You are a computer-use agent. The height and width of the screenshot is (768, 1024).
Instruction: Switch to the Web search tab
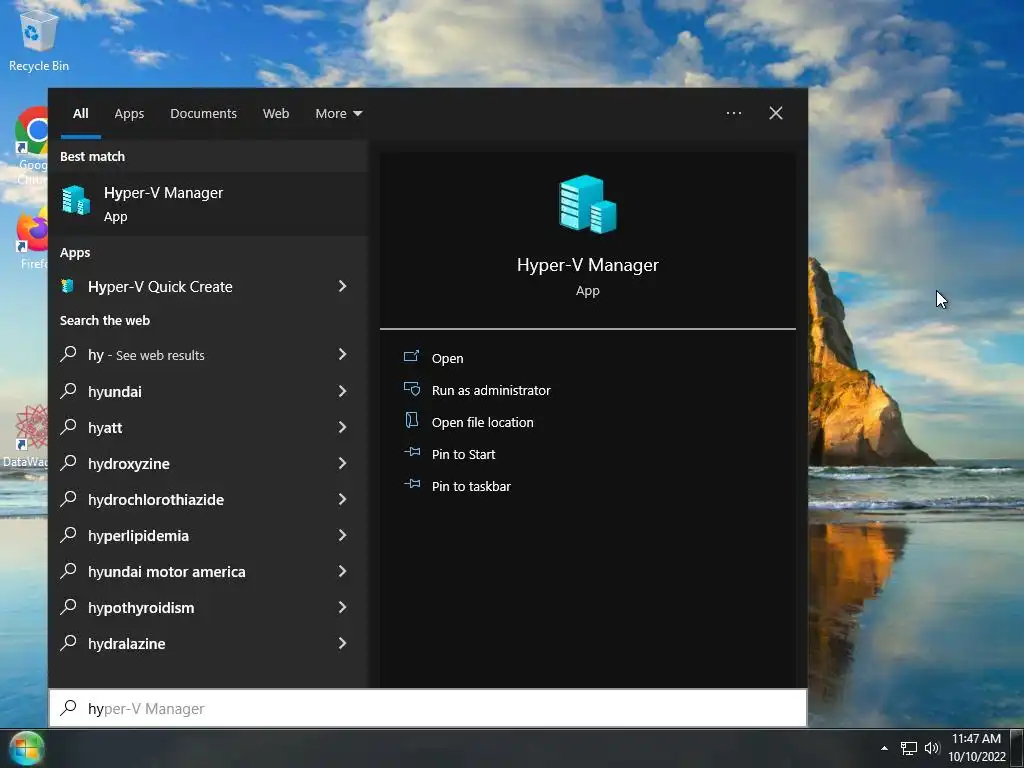click(x=276, y=114)
